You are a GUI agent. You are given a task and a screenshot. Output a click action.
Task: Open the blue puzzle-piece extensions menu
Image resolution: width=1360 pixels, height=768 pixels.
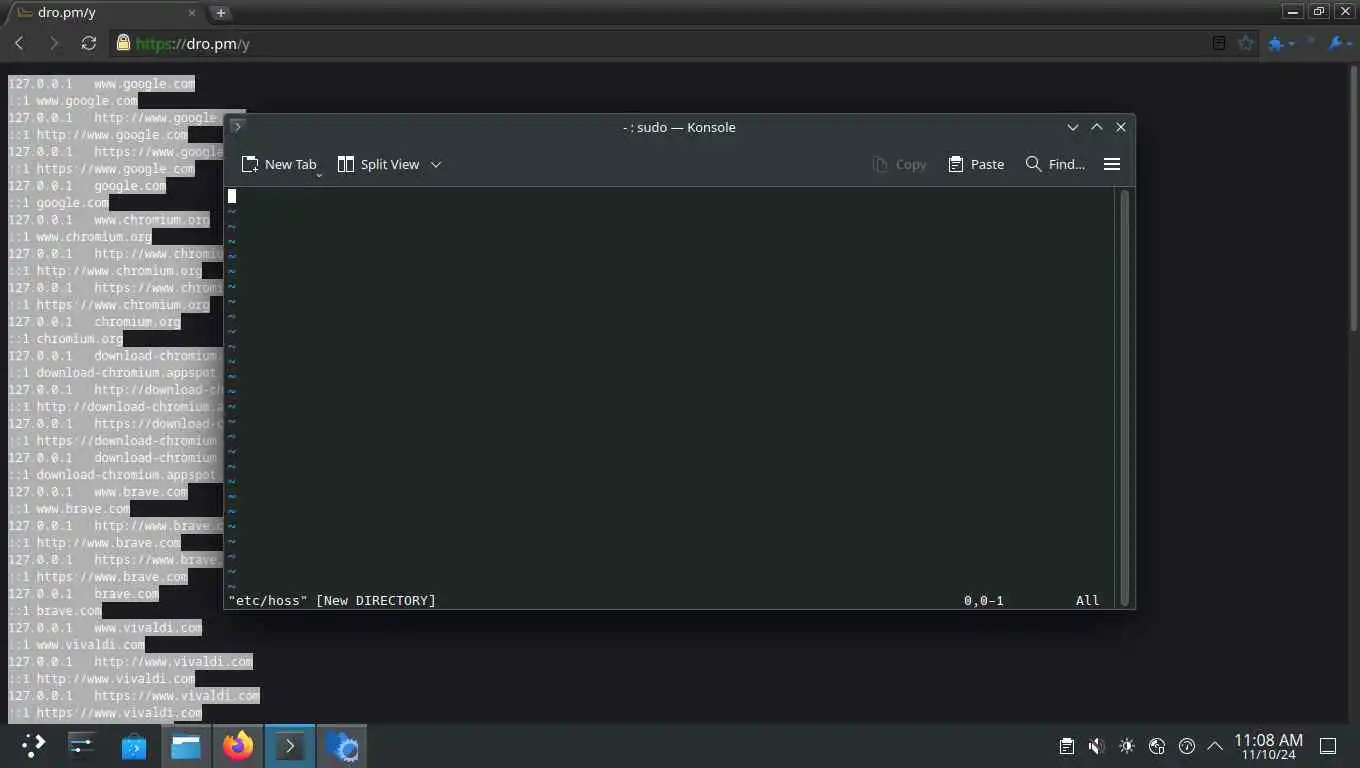pyautogui.click(x=1280, y=43)
